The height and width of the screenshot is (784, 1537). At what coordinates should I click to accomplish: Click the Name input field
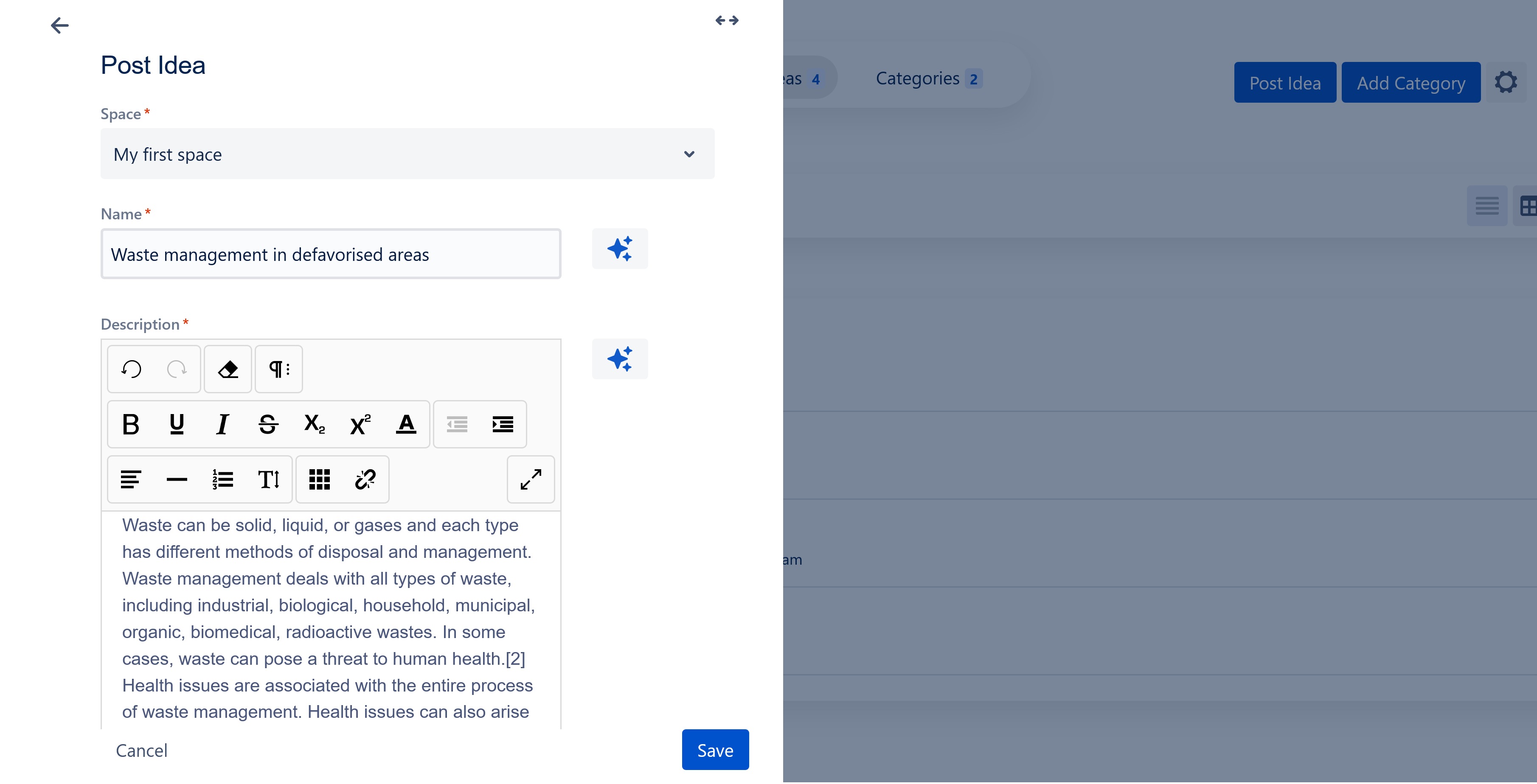pyautogui.click(x=331, y=255)
